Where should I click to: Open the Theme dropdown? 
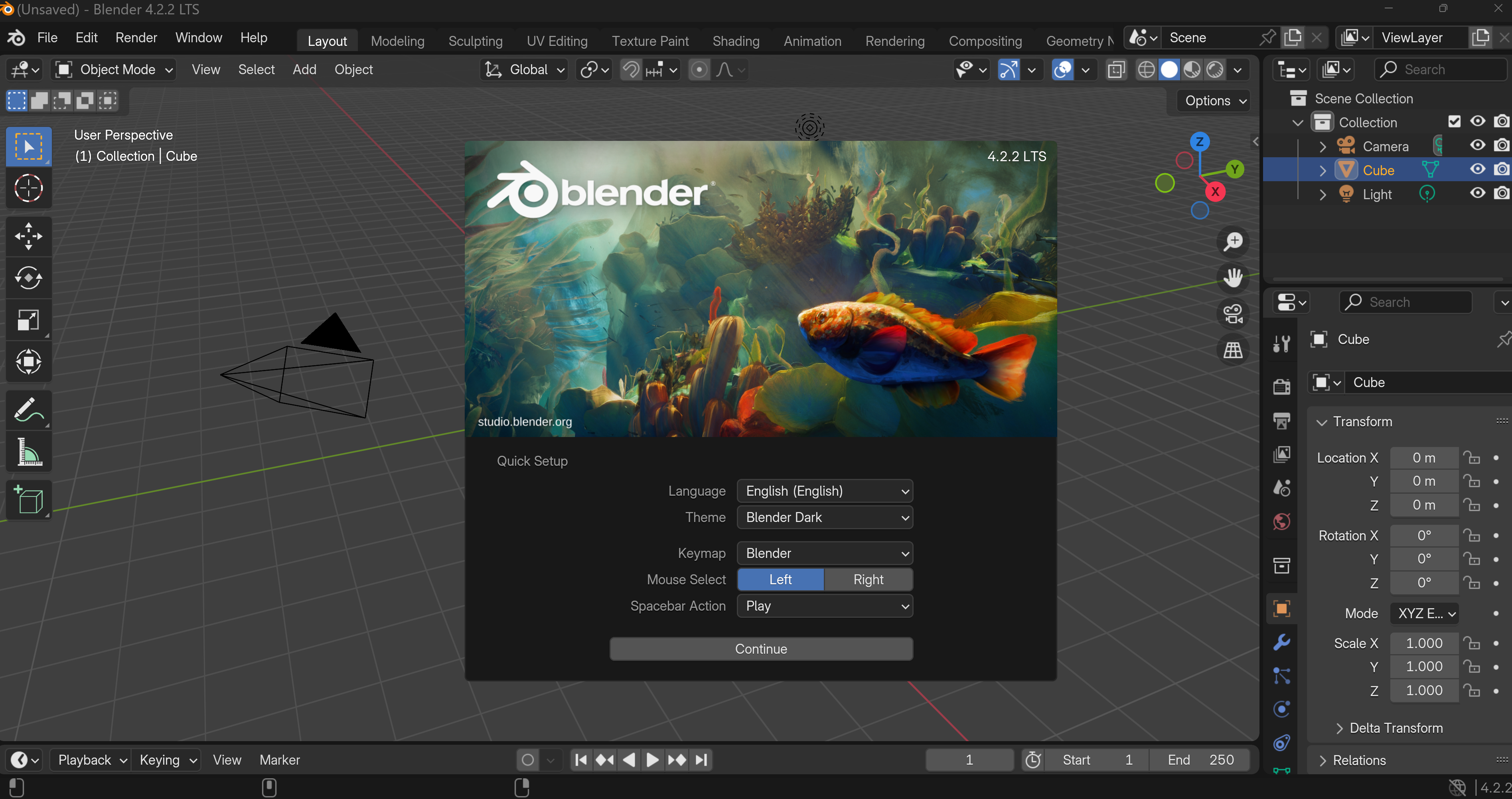(x=825, y=517)
